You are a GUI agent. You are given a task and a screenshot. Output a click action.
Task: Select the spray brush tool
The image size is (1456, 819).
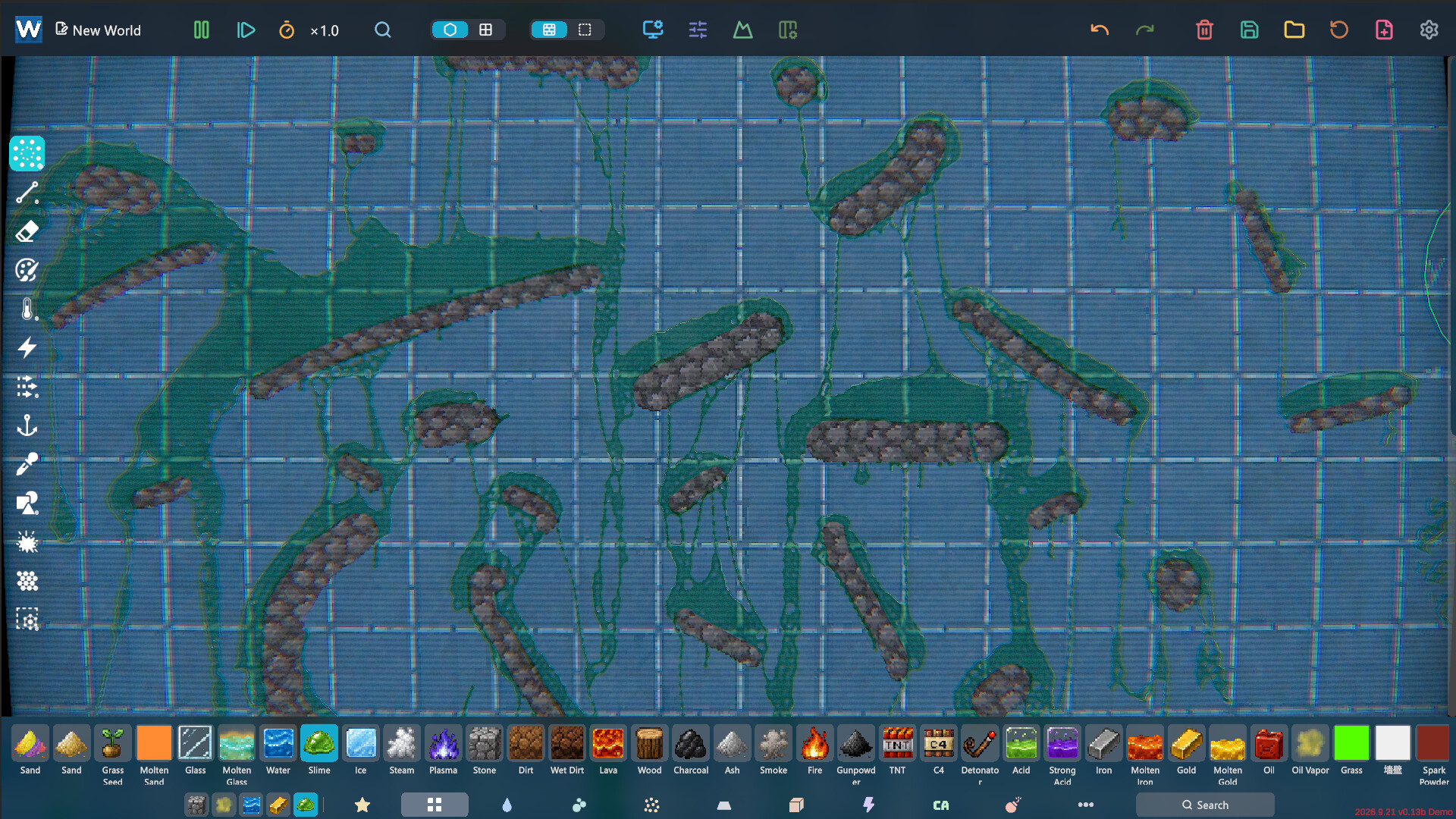pyautogui.click(x=27, y=154)
